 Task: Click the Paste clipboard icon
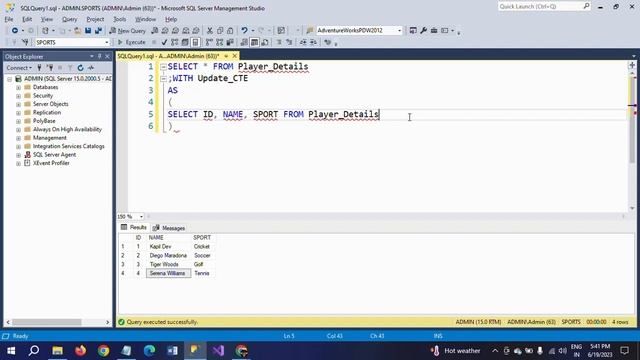(230, 31)
